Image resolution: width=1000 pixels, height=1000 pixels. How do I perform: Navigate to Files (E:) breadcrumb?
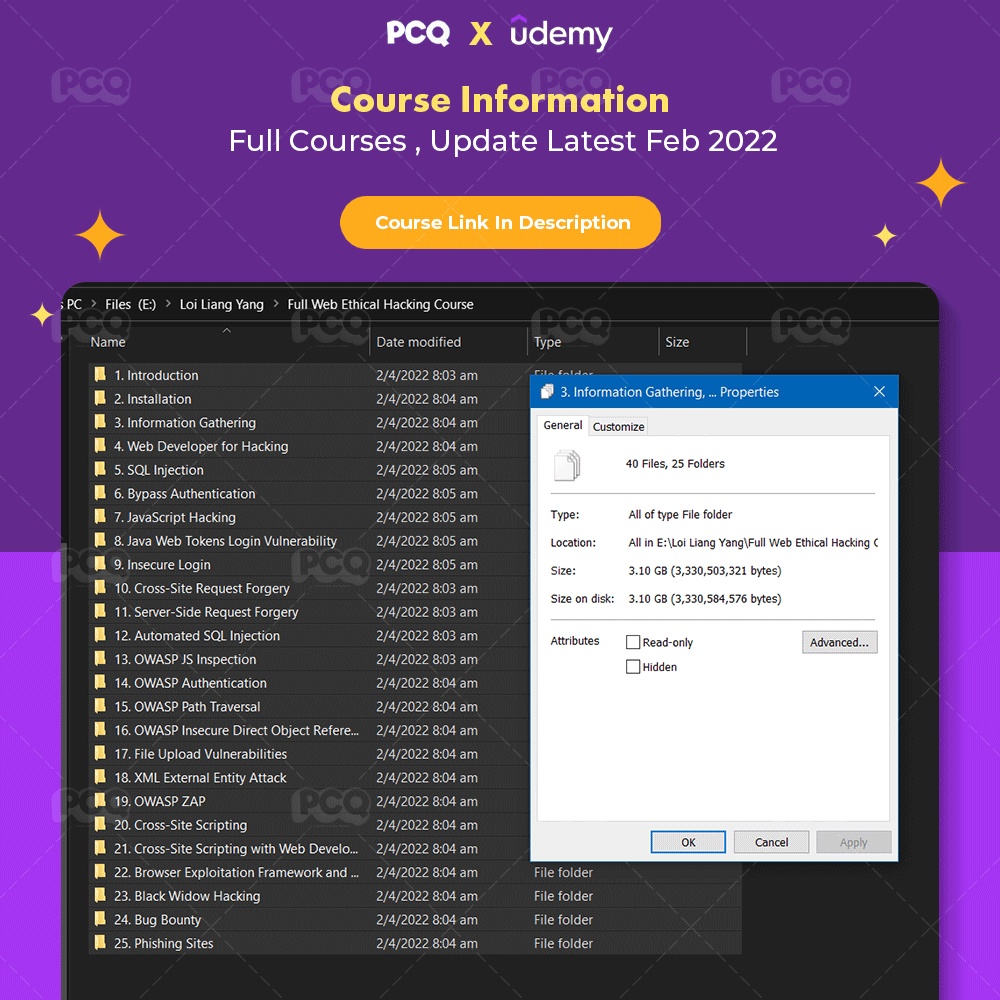(x=130, y=304)
